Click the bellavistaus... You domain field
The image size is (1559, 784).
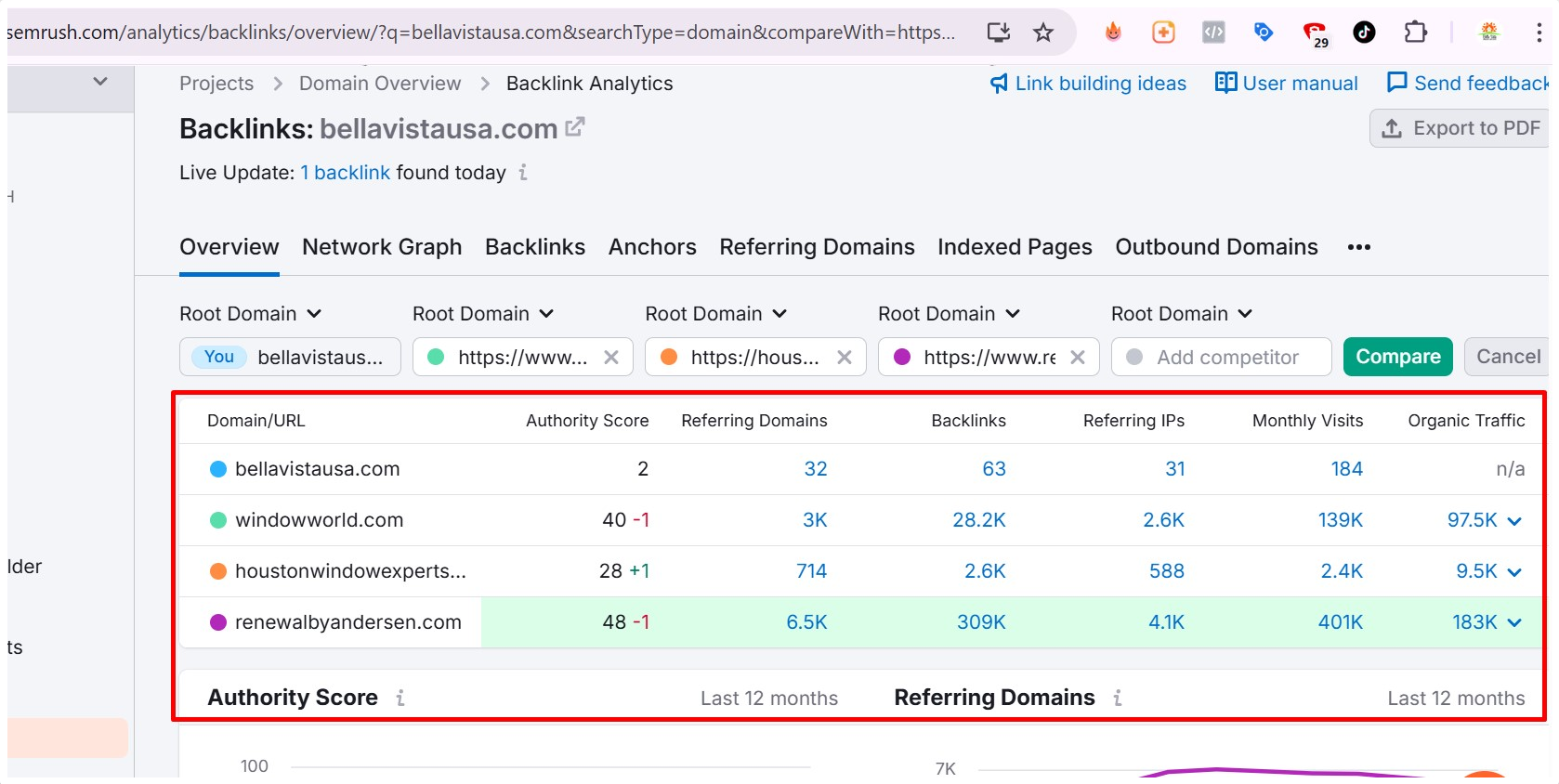tap(290, 357)
